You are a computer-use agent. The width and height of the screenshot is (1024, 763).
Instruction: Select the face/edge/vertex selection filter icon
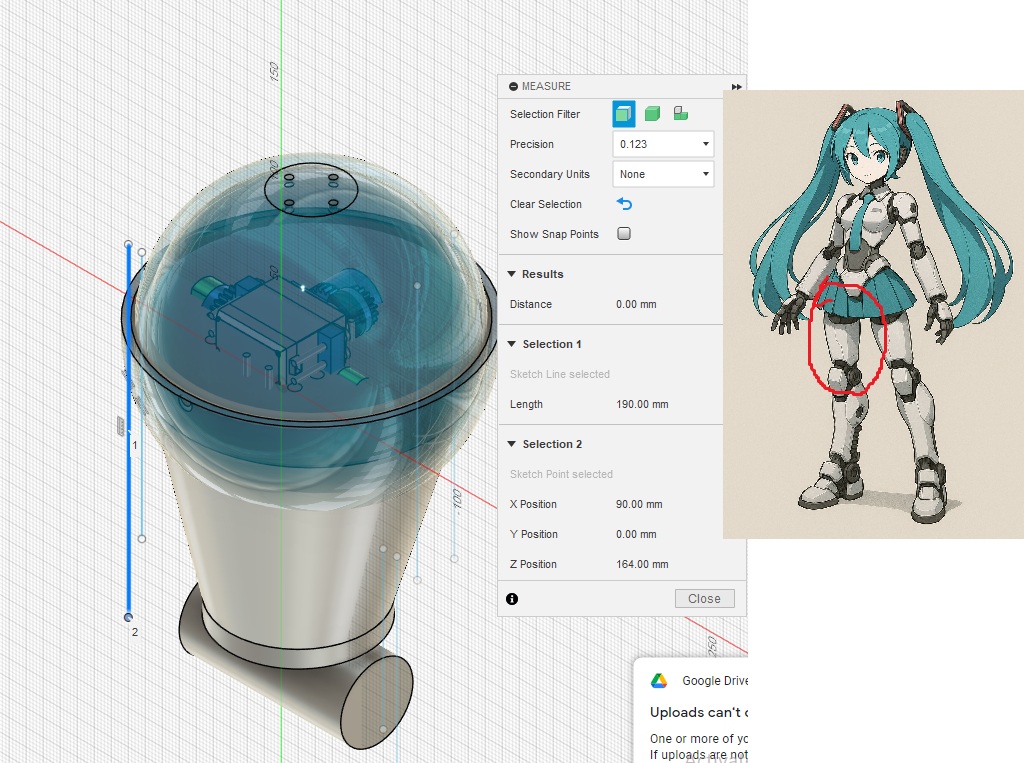coord(624,114)
